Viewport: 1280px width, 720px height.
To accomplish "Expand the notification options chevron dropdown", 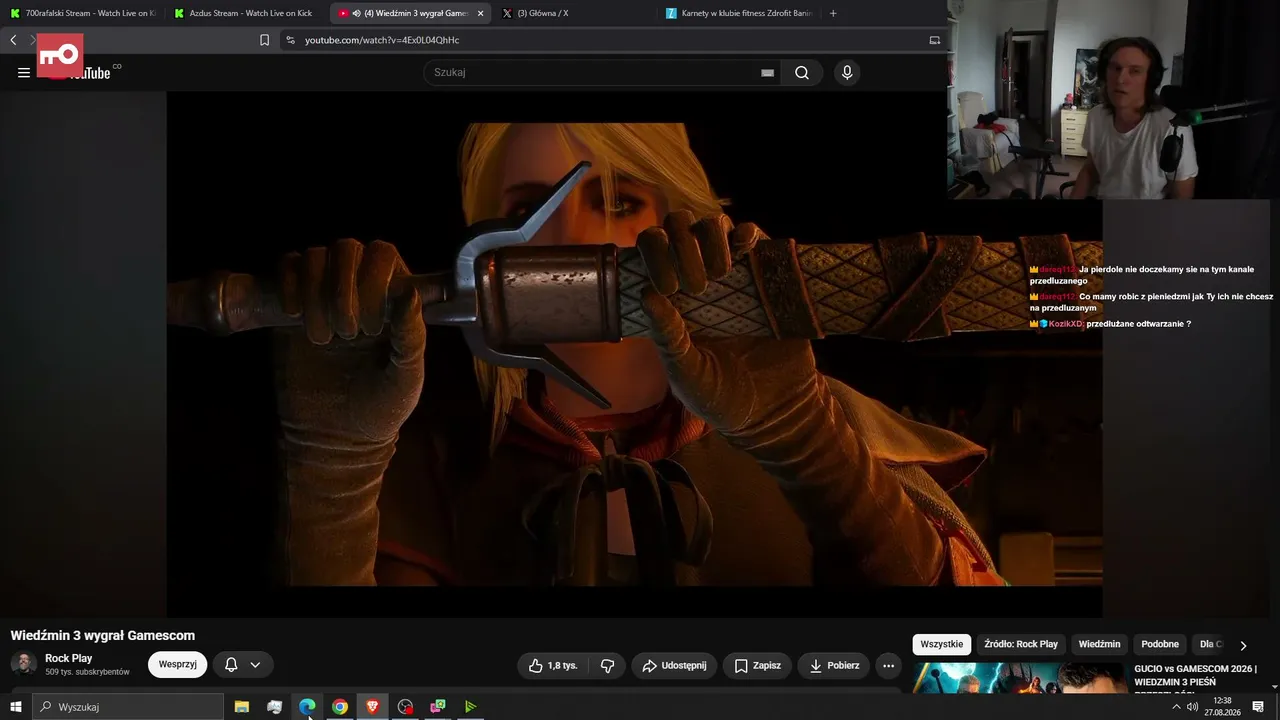I will 255,665.
